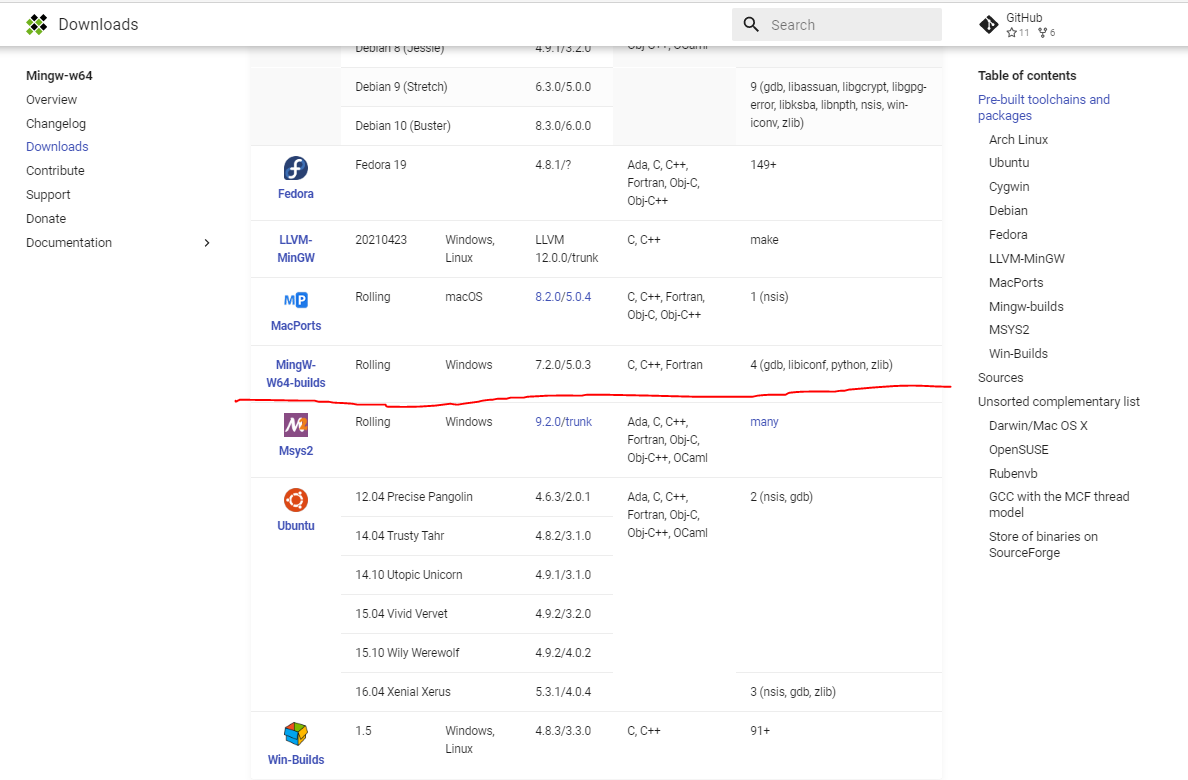Click the Fedora 19 cell

tap(380, 165)
